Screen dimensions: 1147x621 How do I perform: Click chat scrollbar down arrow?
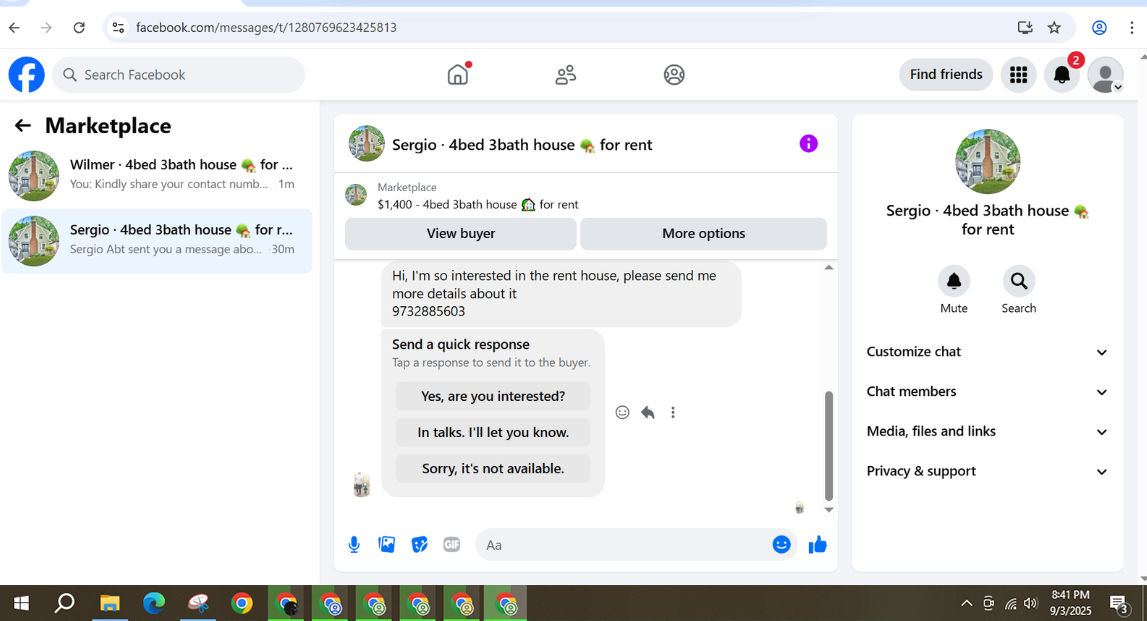coord(829,510)
